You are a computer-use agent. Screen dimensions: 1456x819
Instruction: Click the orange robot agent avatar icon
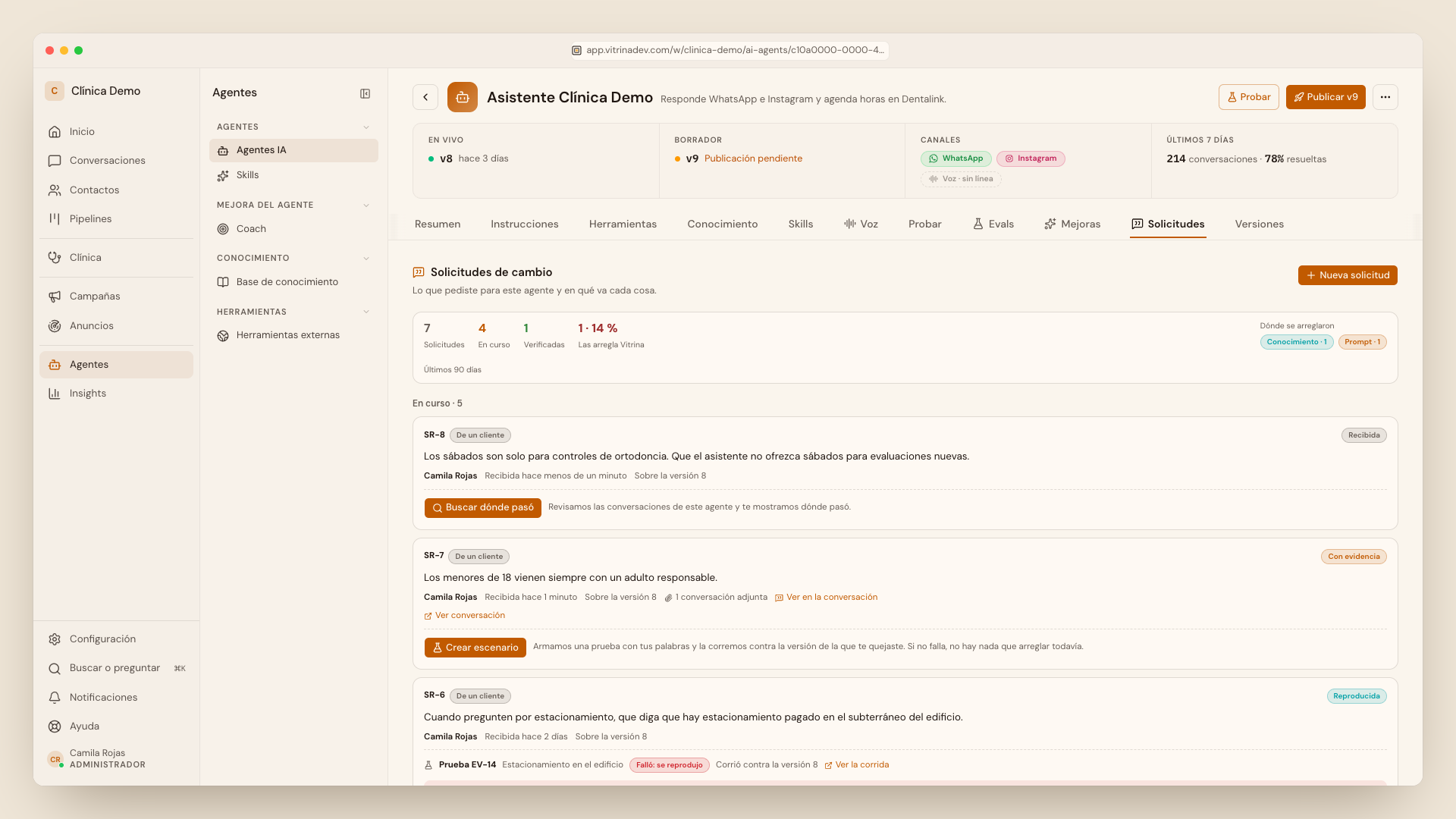[x=463, y=97]
